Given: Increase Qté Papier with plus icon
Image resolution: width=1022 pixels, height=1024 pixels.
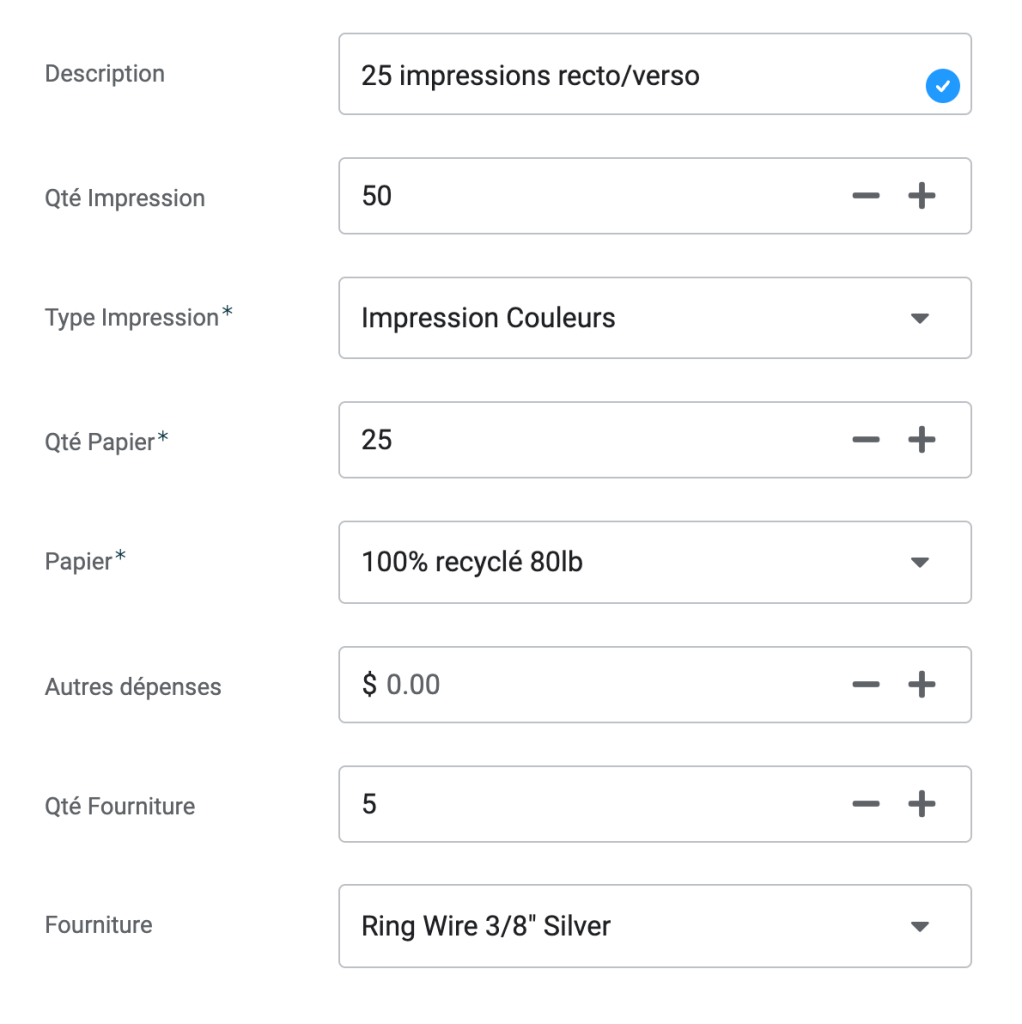Looking at the screenshot, I should click(x=921, y=440).
